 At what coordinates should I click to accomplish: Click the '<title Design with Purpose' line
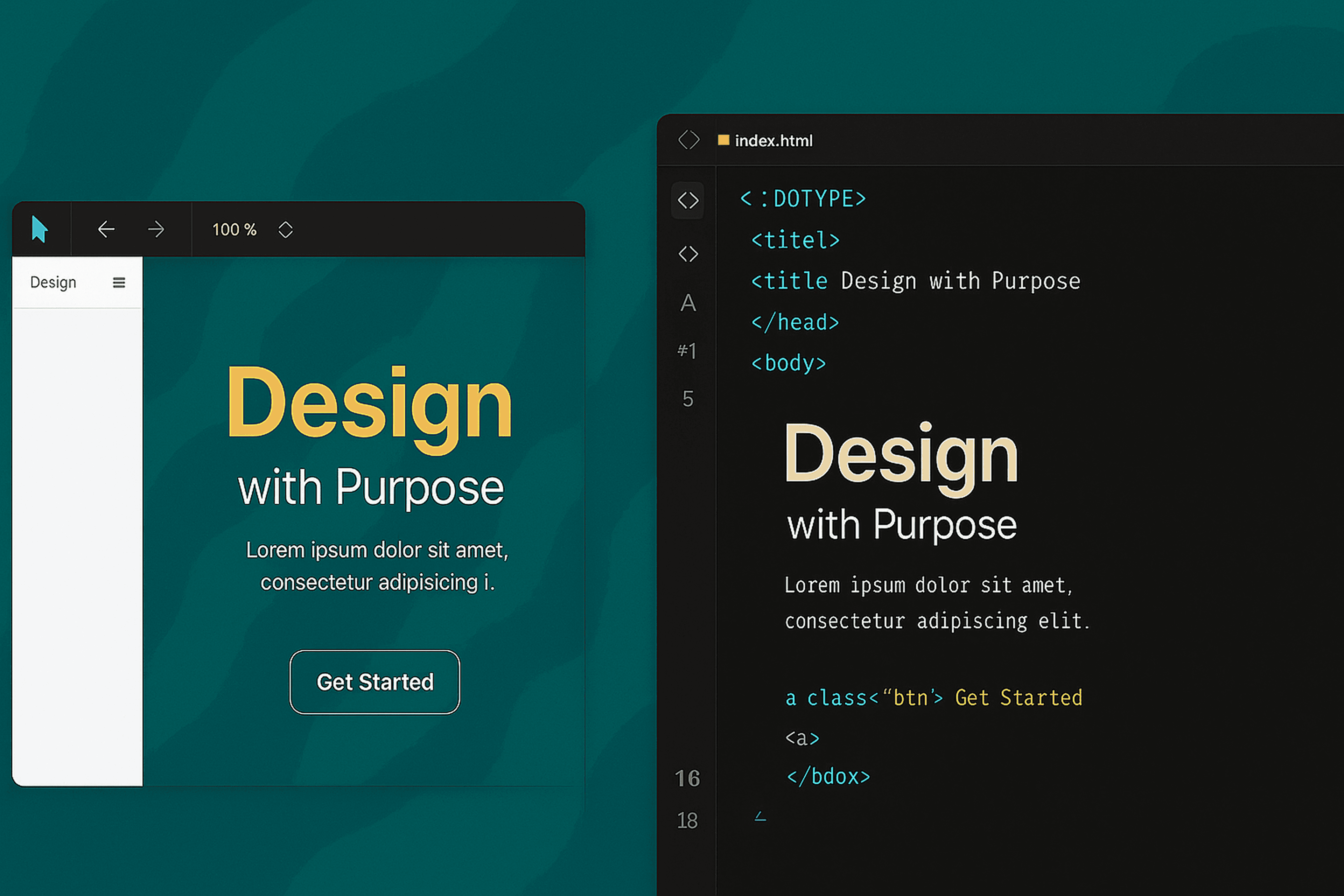(916, 281)
